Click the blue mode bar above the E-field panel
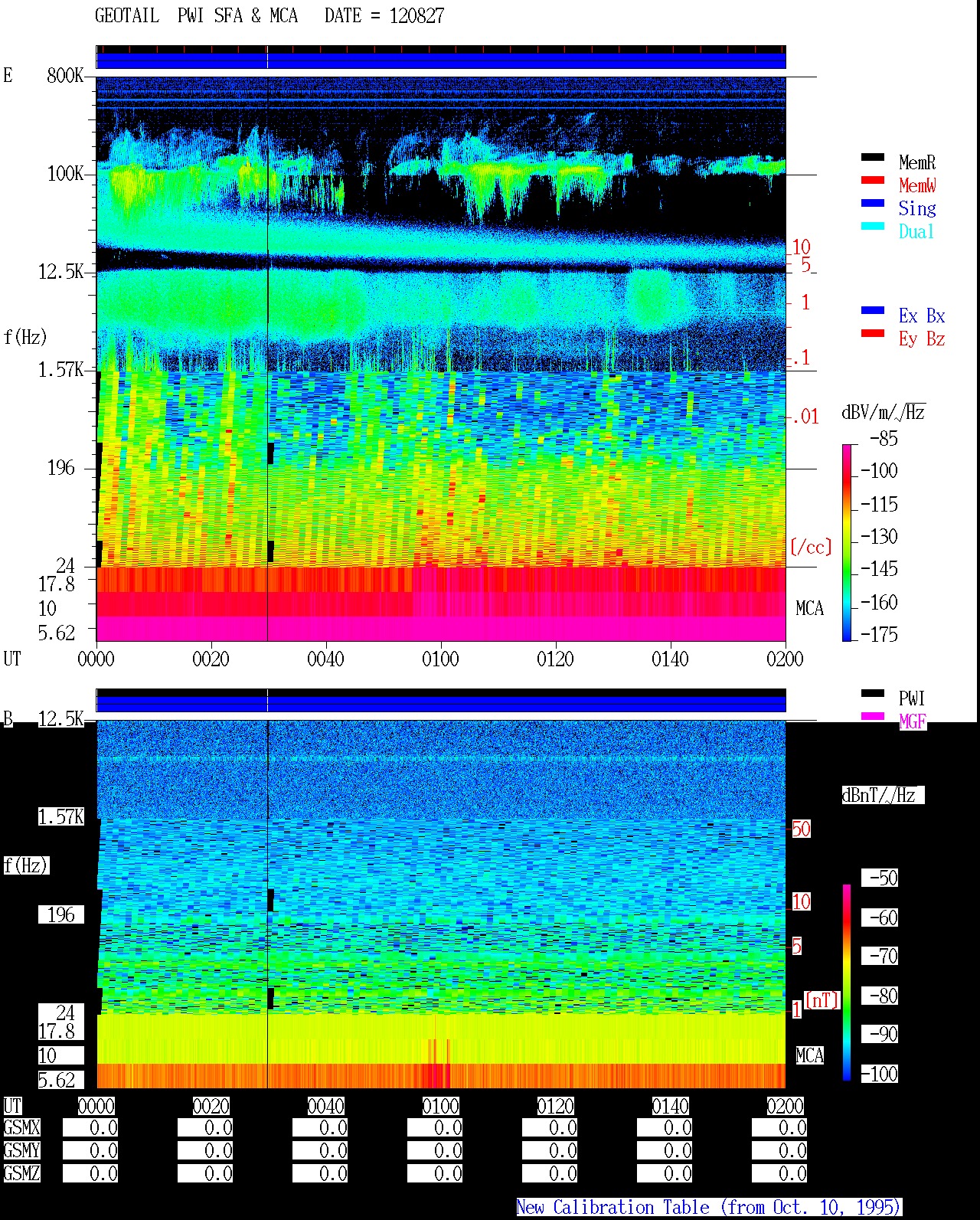Screen dimensions: 980x1220 click(x=441, y=61)
